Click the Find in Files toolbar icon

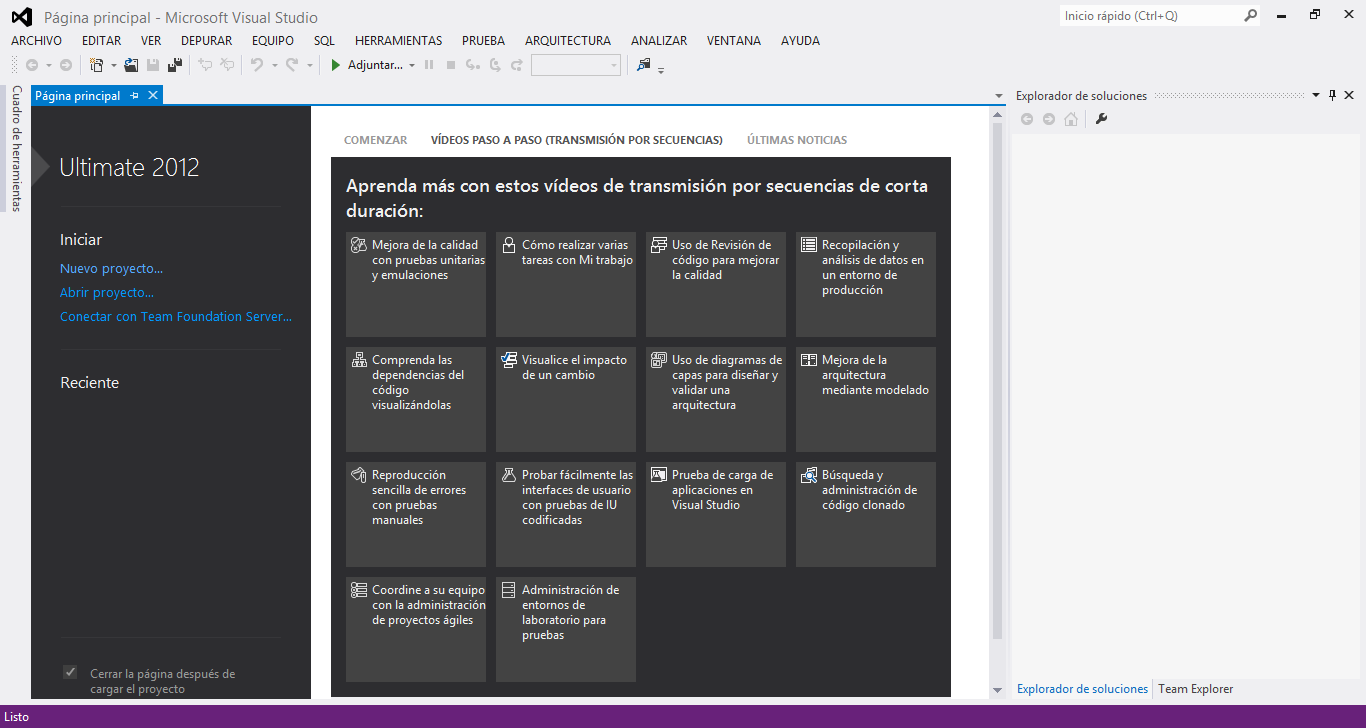coord(643,65)
